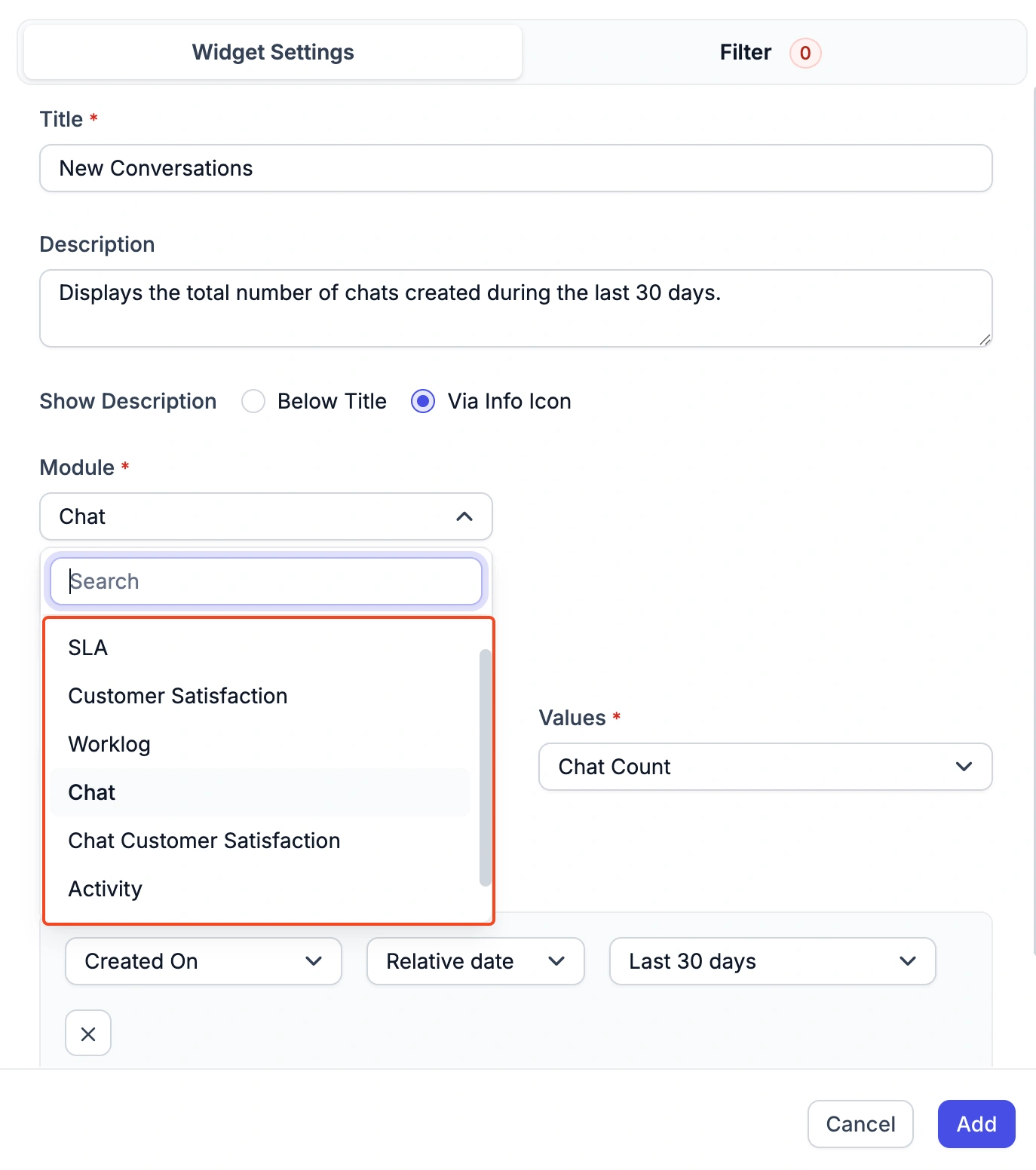Screen dimensions: 1036x1170
Task: Collapse the Module dropdown chevron
Action: pos(464,516)
